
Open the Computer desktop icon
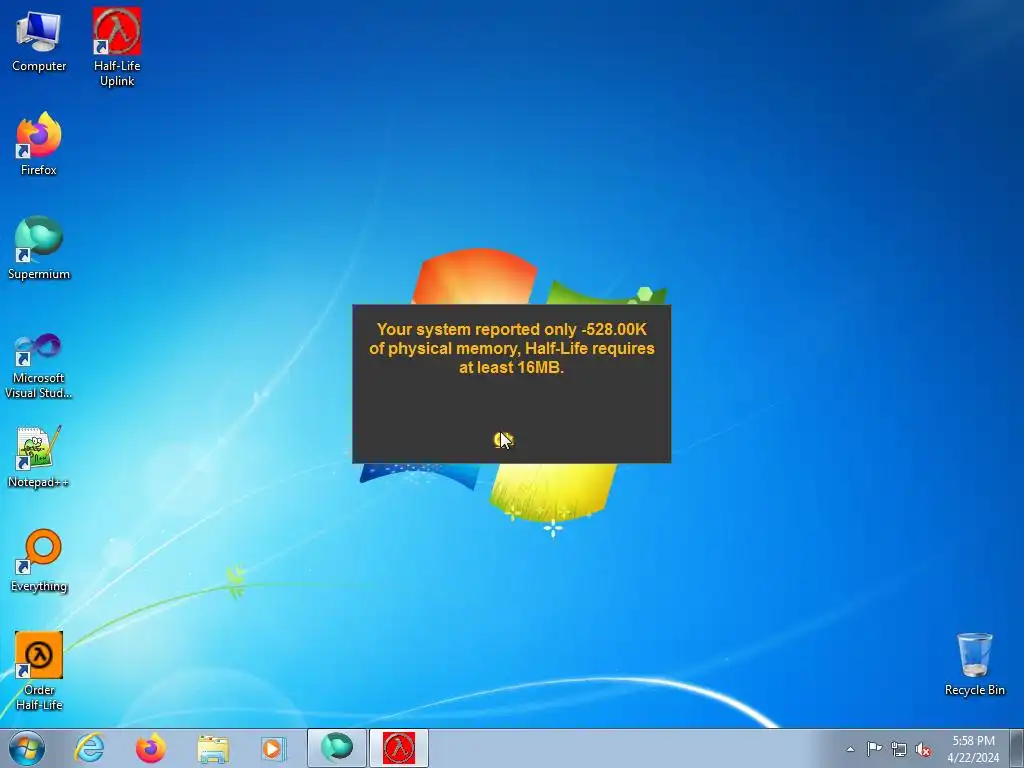pyautogui.click(x=39, y=41)
